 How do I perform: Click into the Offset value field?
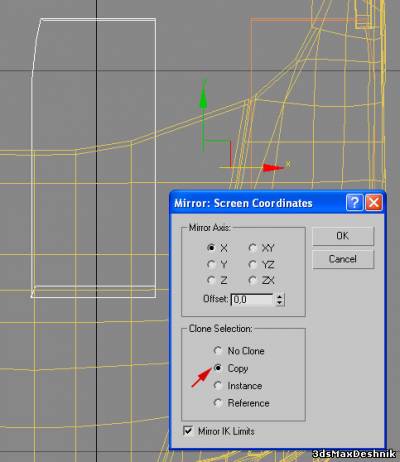pyautogui.click(x=253, y=299)
